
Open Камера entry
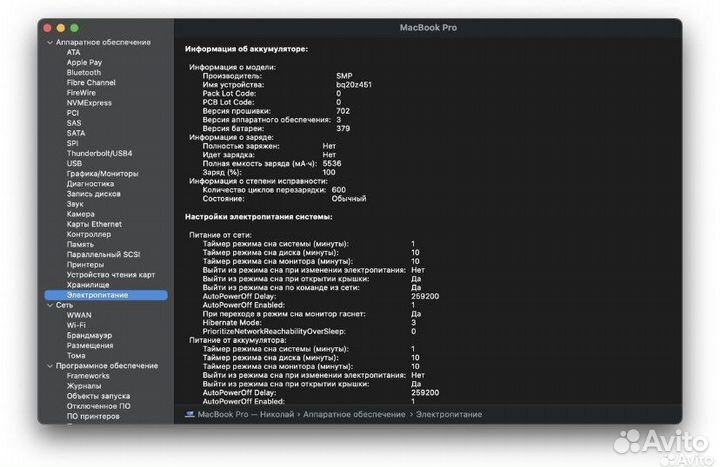(x=80, y=214)
